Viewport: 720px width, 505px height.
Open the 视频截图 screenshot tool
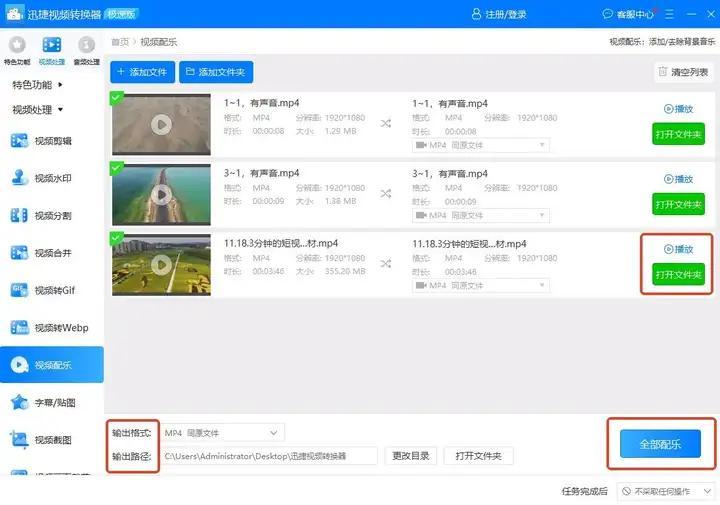[x=52, y=439]
